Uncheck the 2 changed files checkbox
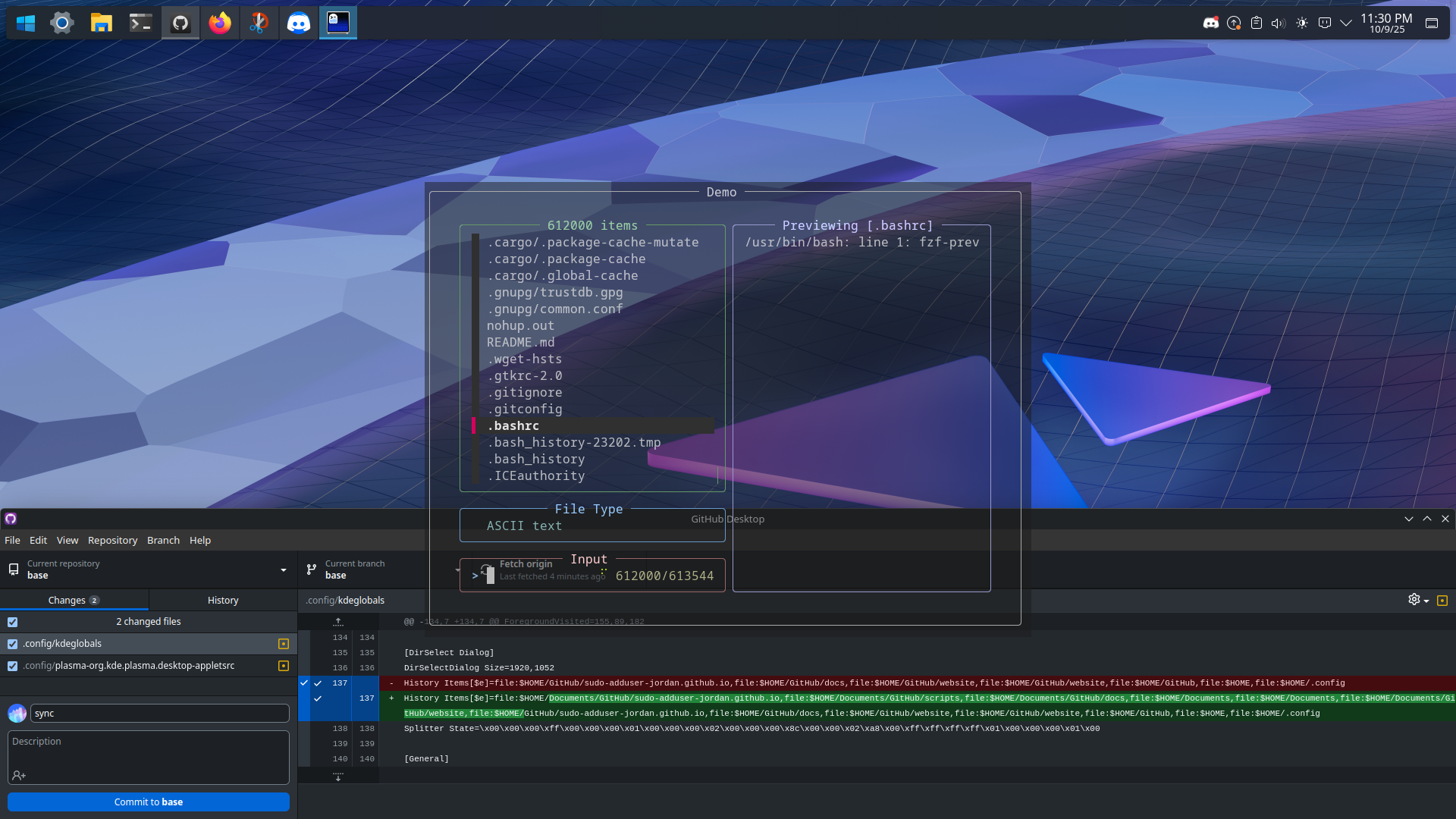The width and height of the screenshot is (1456, 819). pos(13,622)
